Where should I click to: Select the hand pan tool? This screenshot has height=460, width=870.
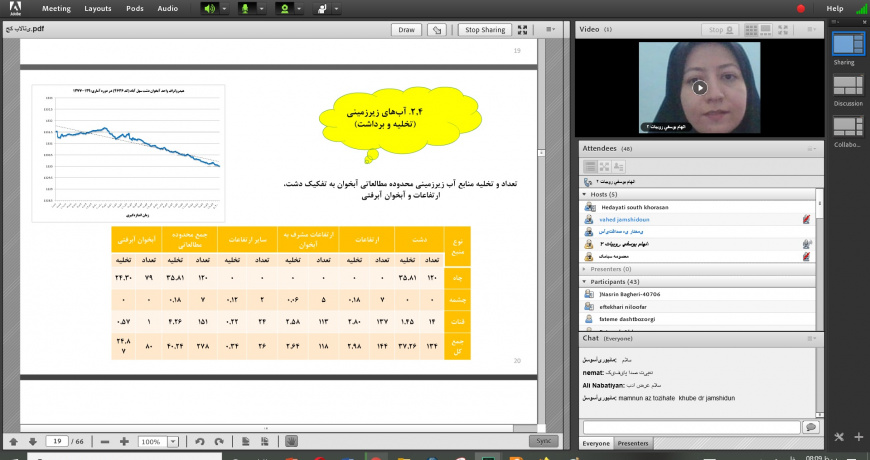pos(292,441)
